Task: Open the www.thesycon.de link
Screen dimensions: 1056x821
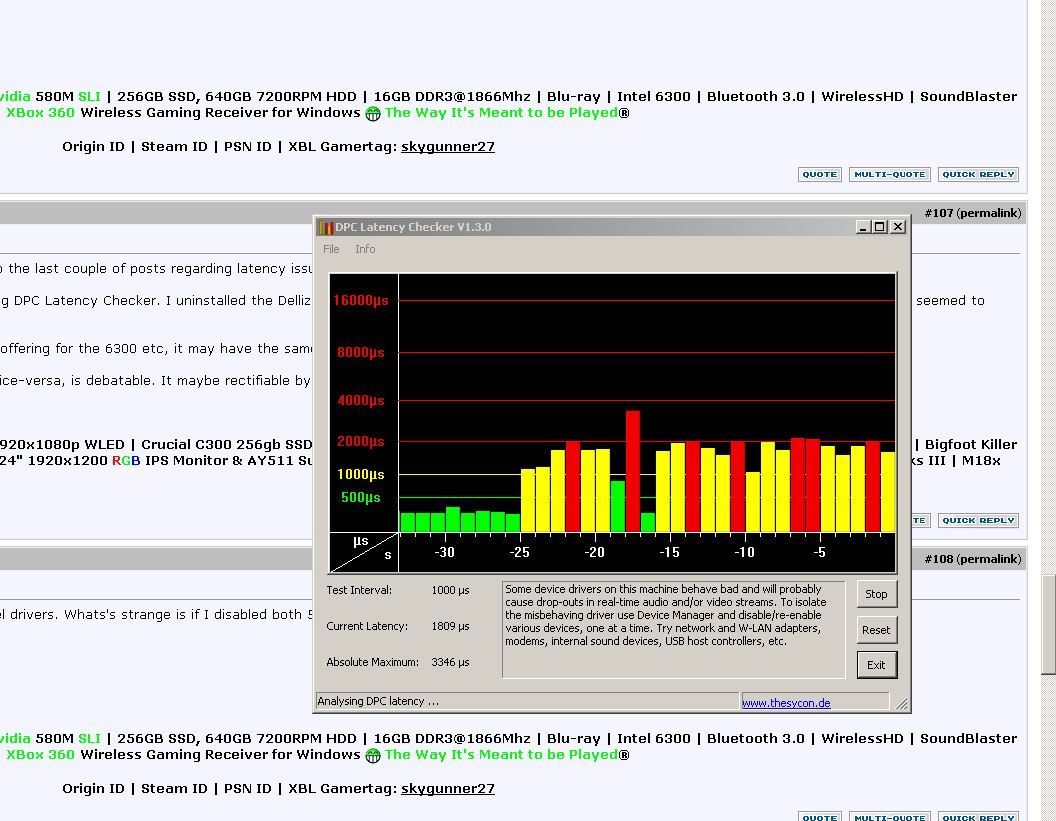Action: point(786,703)
